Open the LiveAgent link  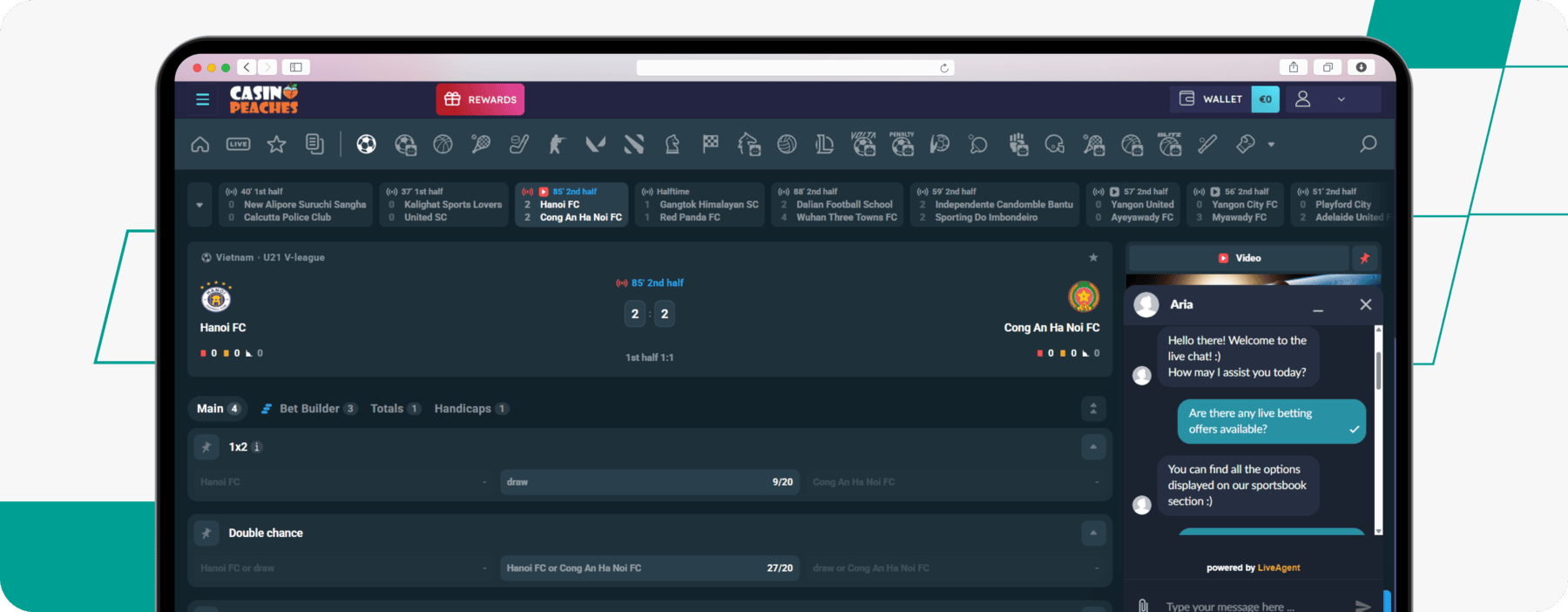pyautogui.click(x=1279, y=568)
